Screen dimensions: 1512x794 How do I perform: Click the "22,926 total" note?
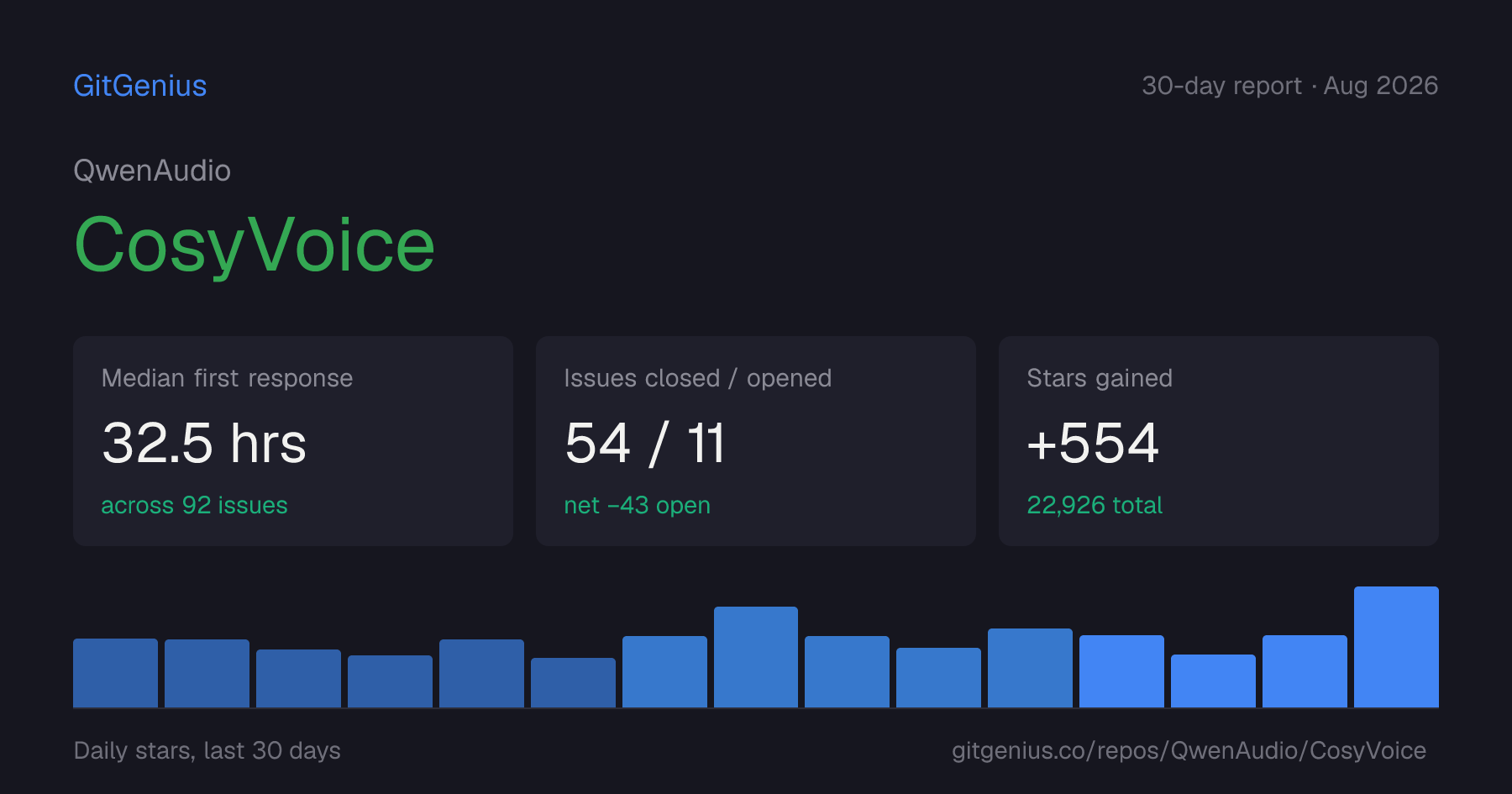coord(1095,505)
